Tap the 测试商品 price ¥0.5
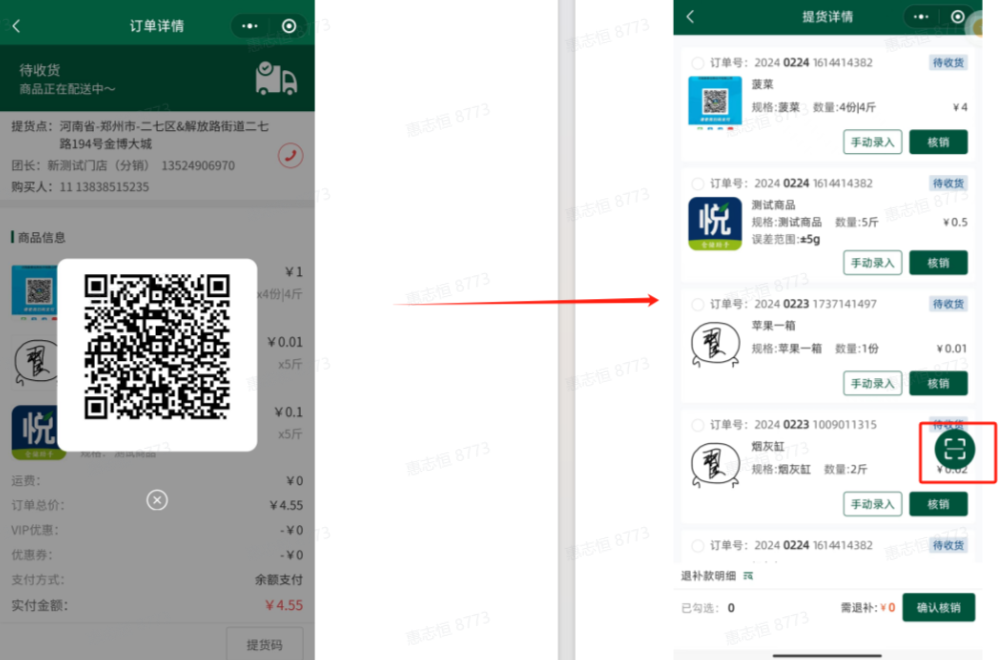Screen dimensions: 1003x660 [x=956, y=223]
